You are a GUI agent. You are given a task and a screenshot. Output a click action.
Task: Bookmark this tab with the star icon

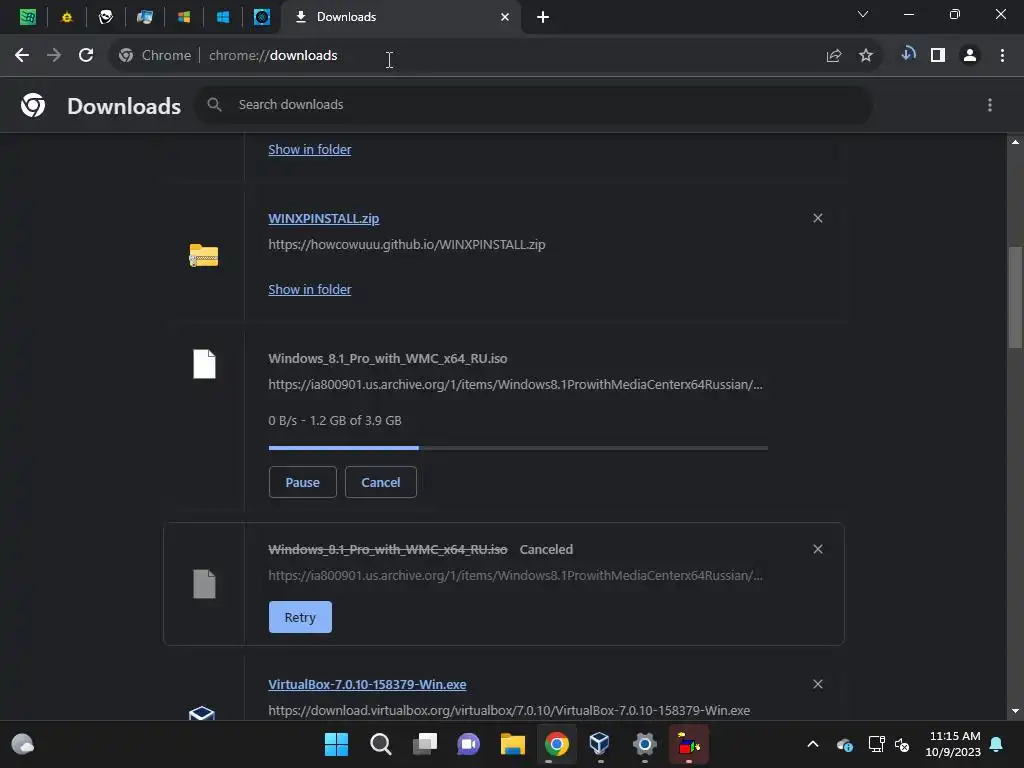click(x=866, y=56)
